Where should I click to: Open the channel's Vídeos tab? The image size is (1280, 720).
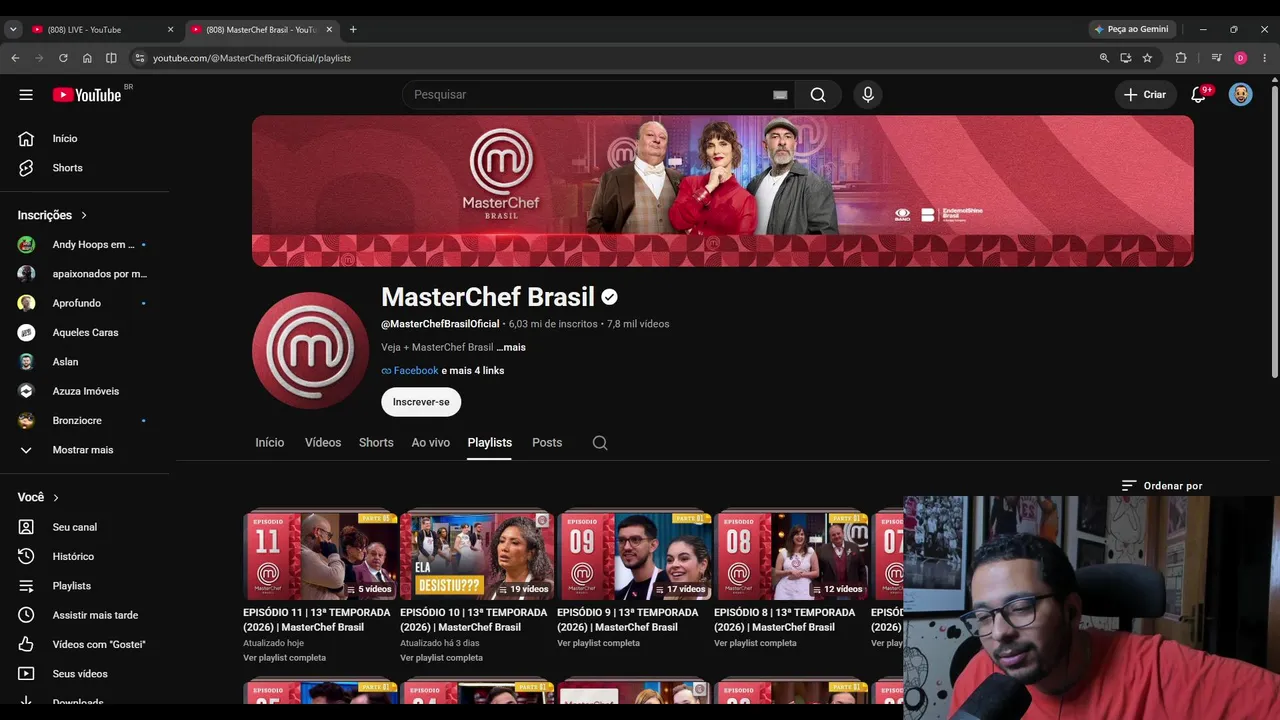[323, 443]
